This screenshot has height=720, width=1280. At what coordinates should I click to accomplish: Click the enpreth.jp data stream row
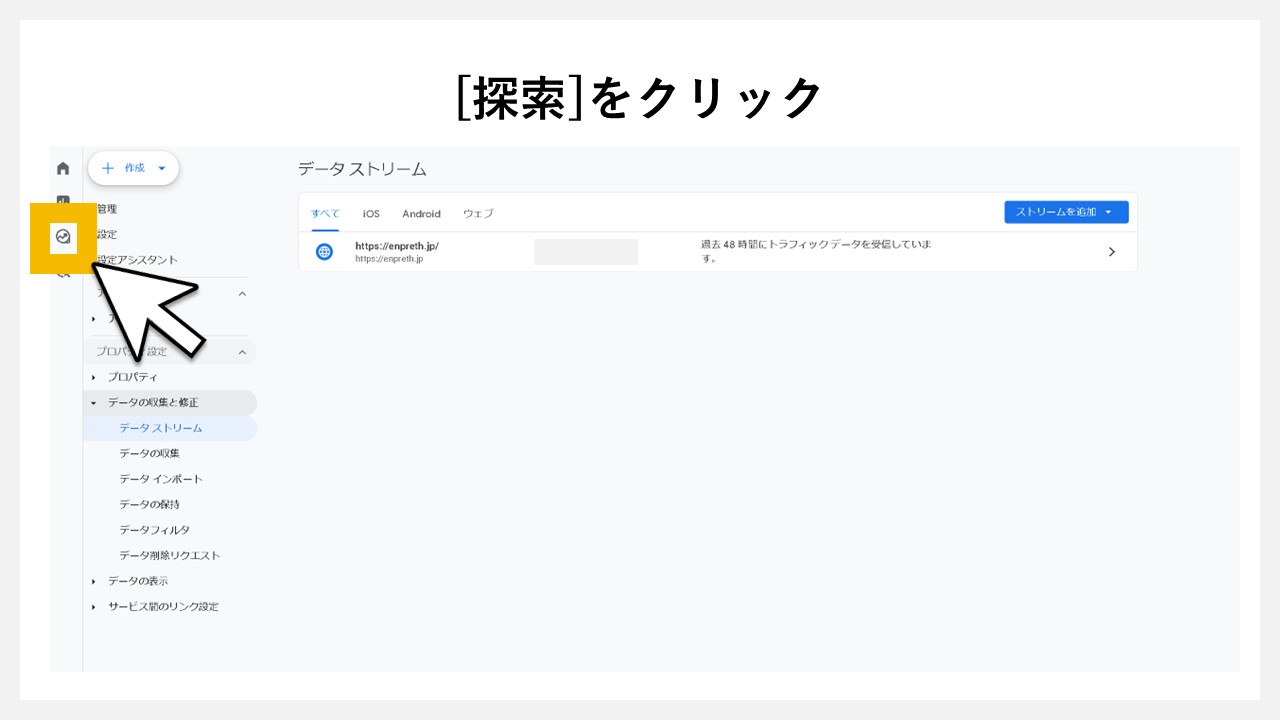pos(700,251)
